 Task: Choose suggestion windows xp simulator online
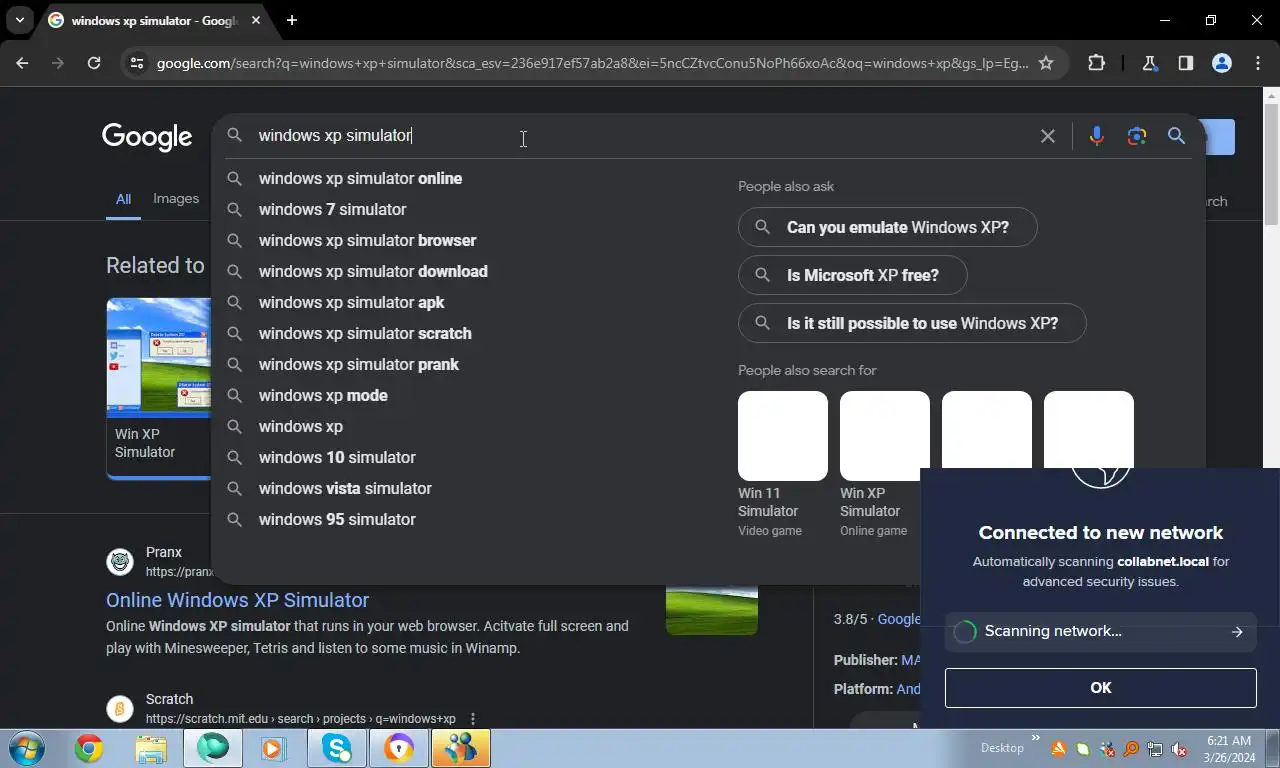coord(360,178)
